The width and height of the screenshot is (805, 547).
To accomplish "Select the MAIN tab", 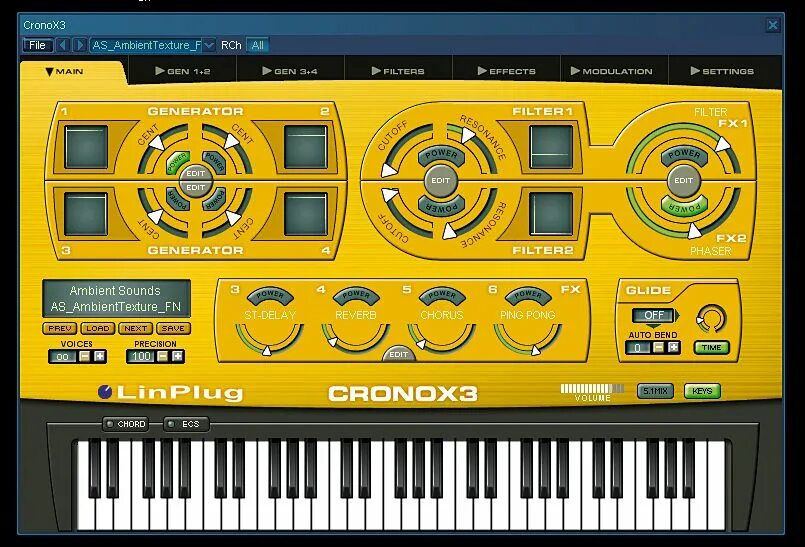I will [65, 71].
